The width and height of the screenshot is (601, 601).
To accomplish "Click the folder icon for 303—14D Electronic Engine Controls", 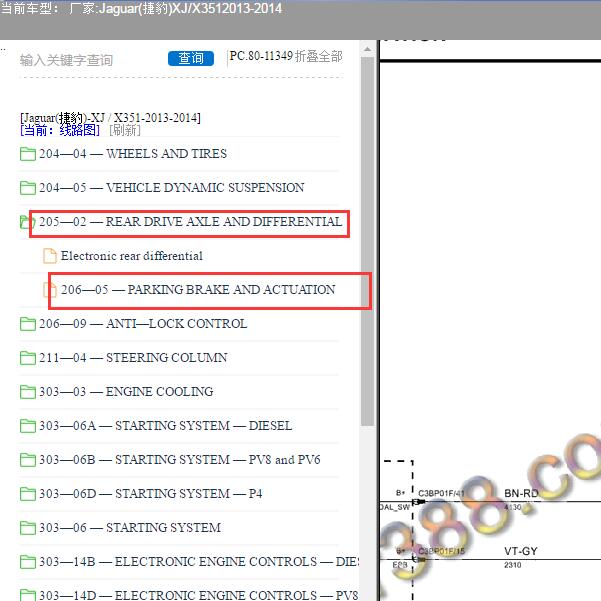I will click(x=28, y=595).
